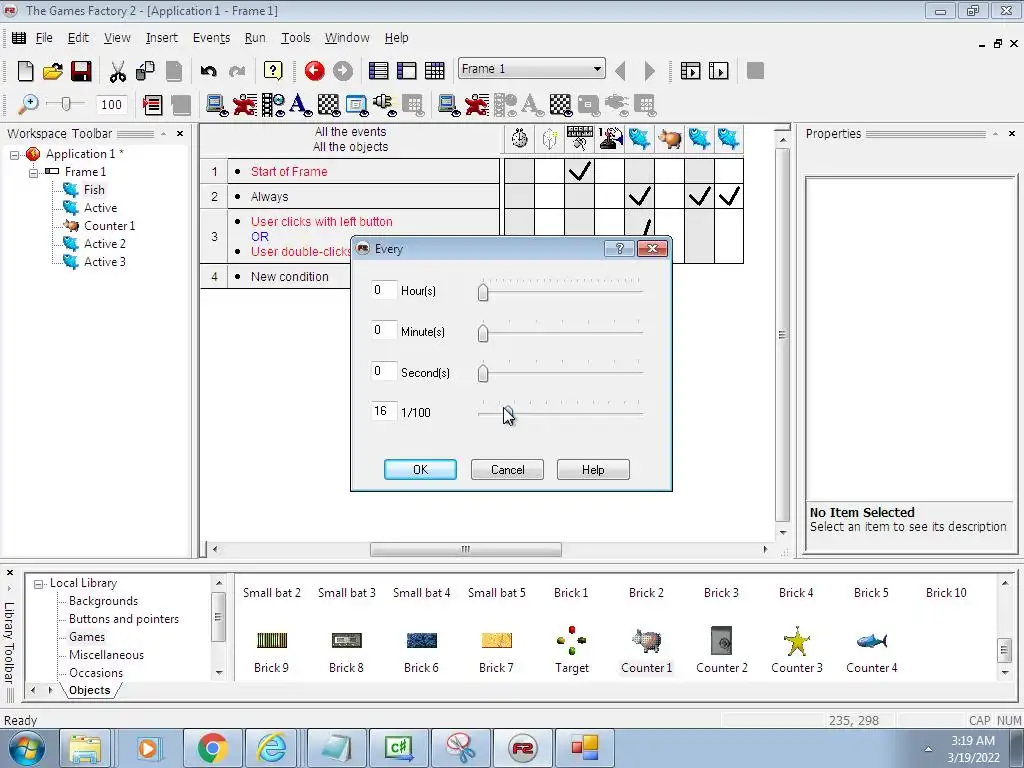Focus the Hour(s) value field
1024x768 pixels.
click(383, 290)
